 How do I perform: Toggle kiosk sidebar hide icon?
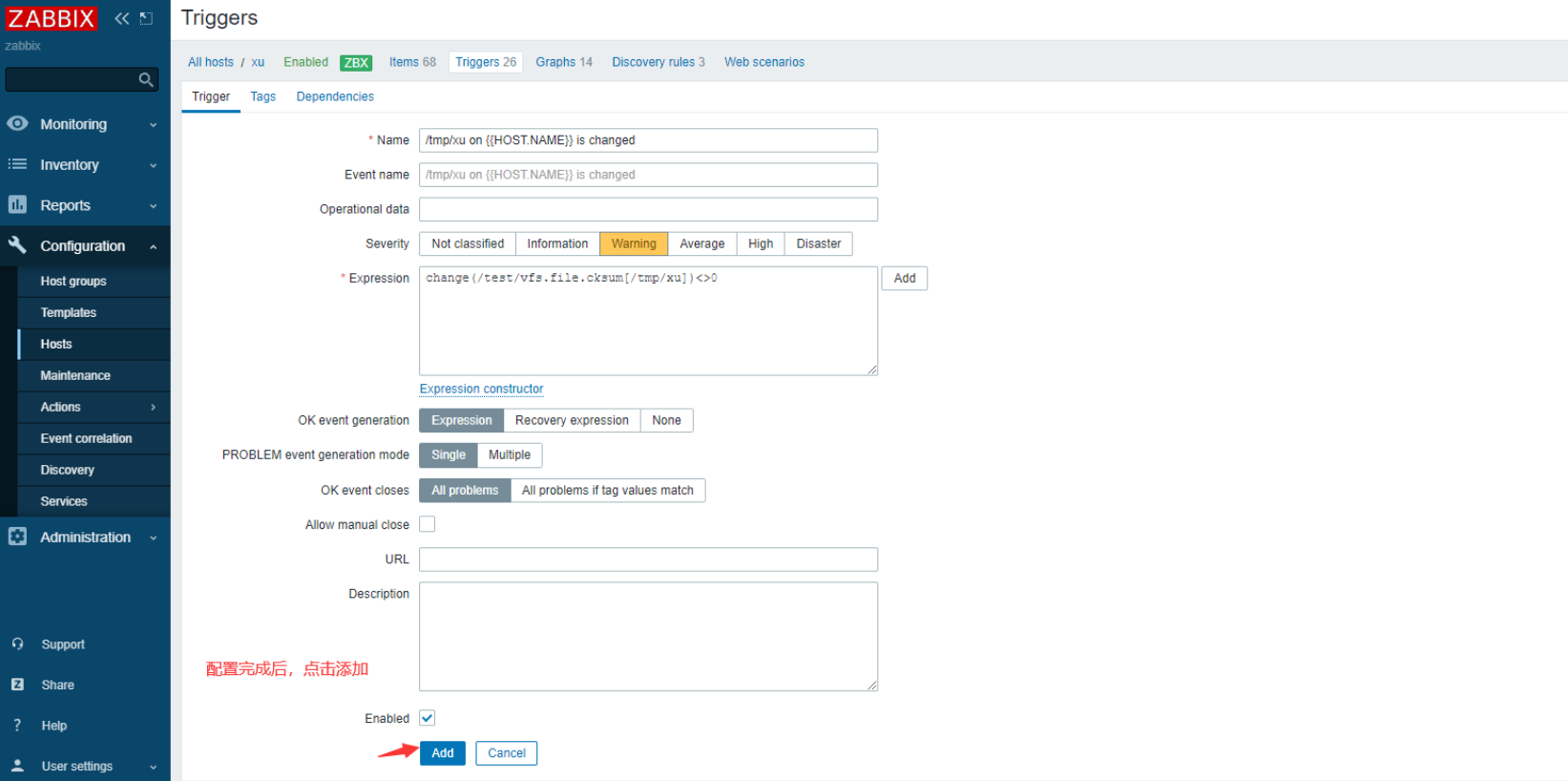click(146, 18)
